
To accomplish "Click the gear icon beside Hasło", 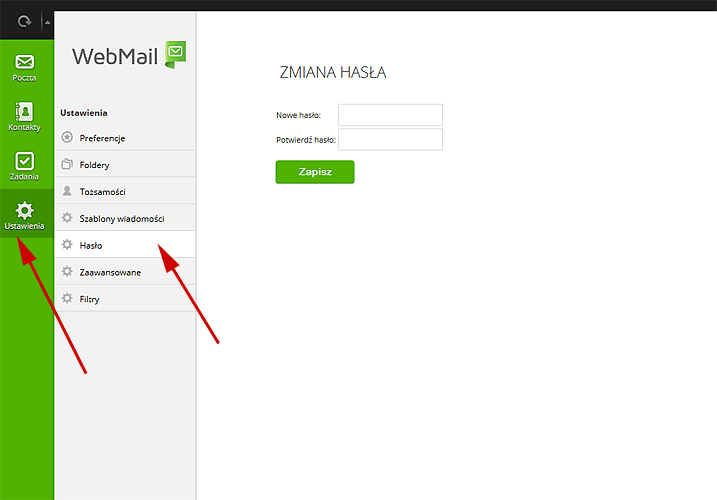I will point(67,245).
